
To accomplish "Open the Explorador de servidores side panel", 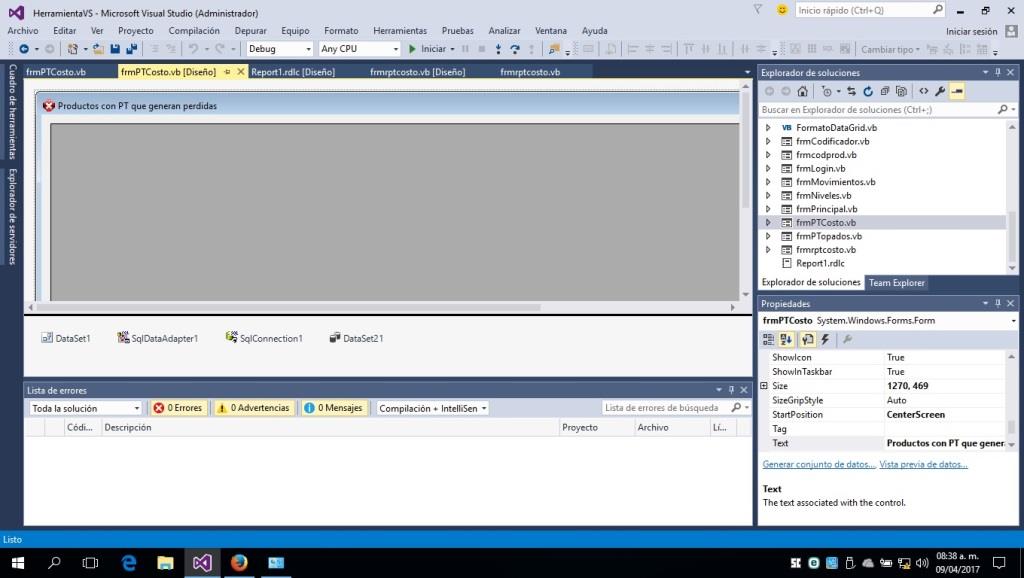I will point(12,216).
